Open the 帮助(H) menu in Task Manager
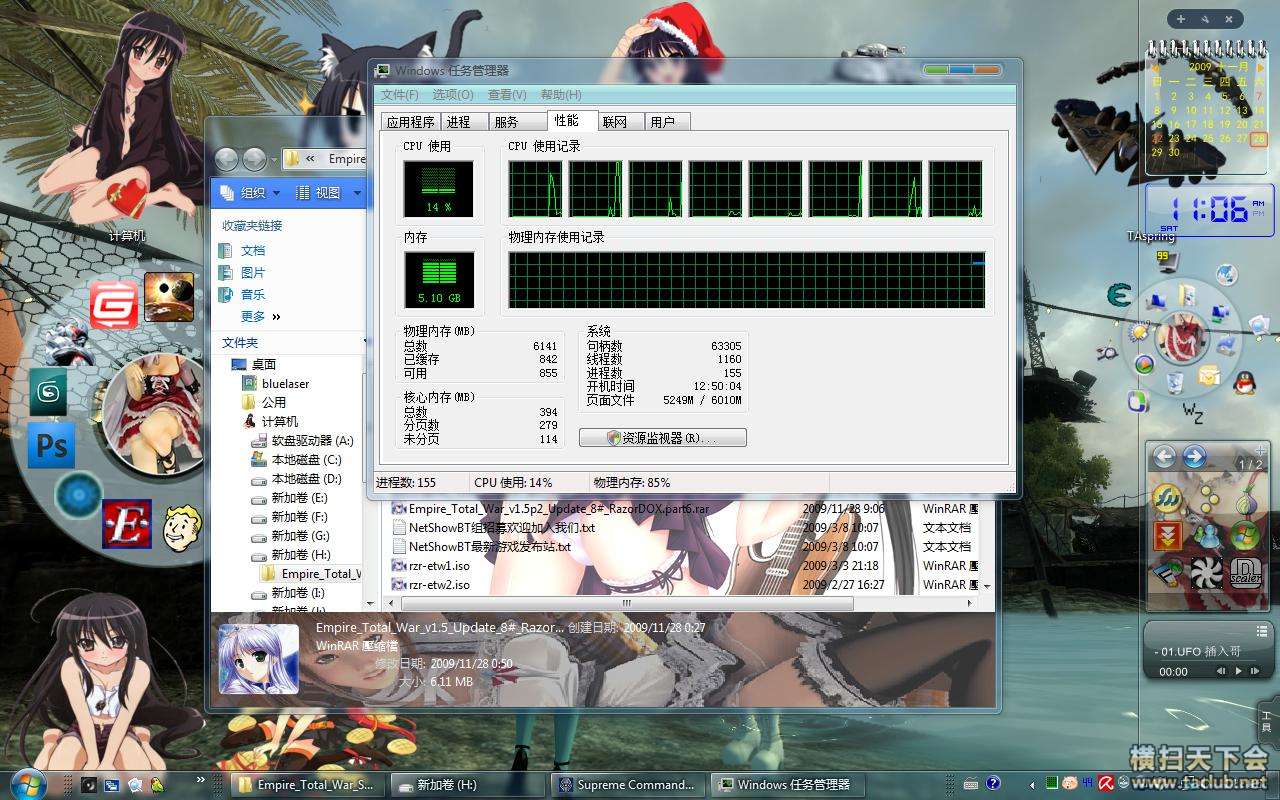 tap(561, 95)
